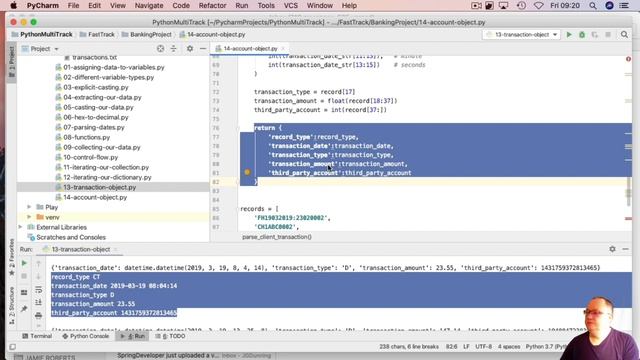Viewport: 640px width, 360px height.
Task: Click locate/scroll-from-source target icon in Project panel
Action: click(160, 49)
